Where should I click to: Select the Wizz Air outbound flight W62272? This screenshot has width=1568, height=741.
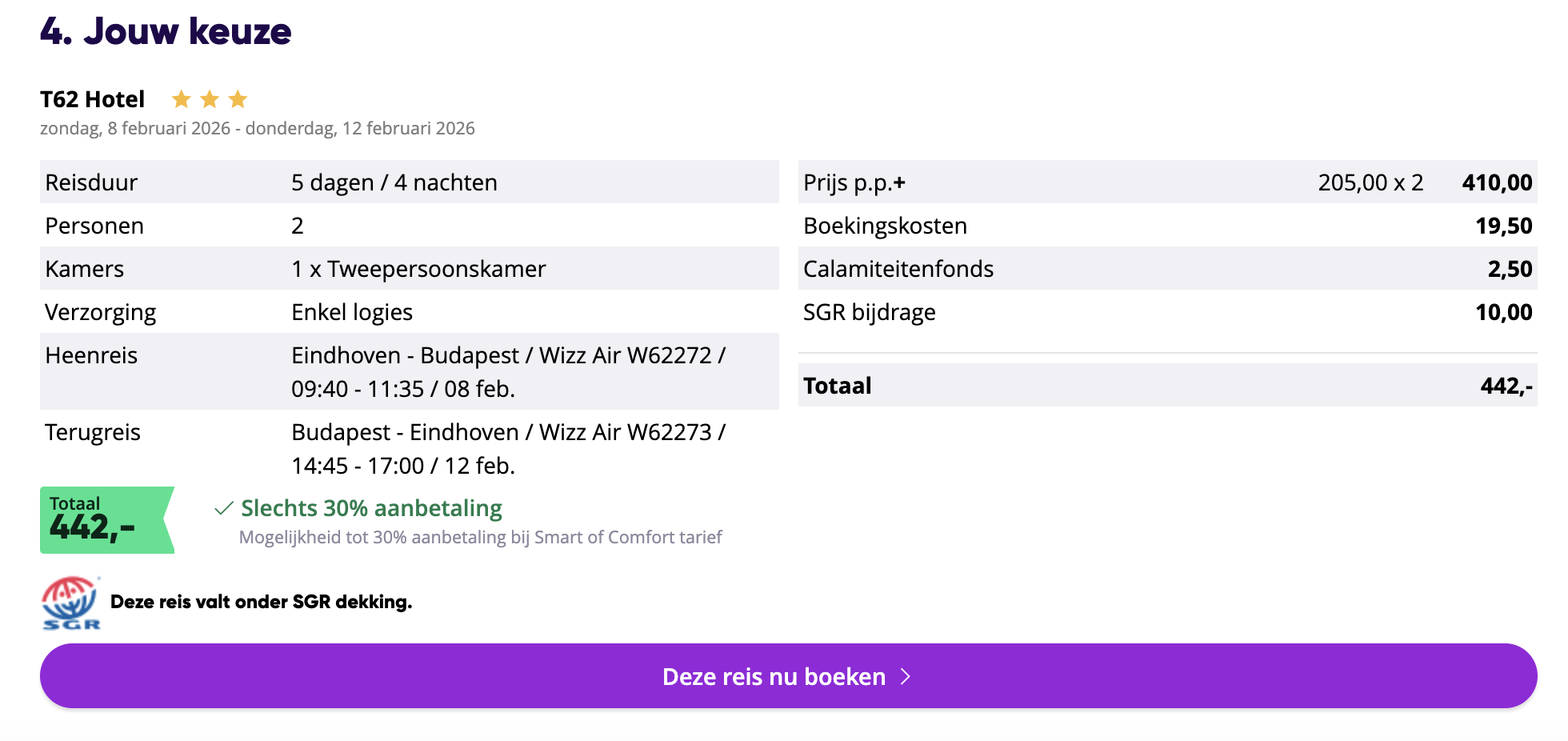tap(508, 372)
